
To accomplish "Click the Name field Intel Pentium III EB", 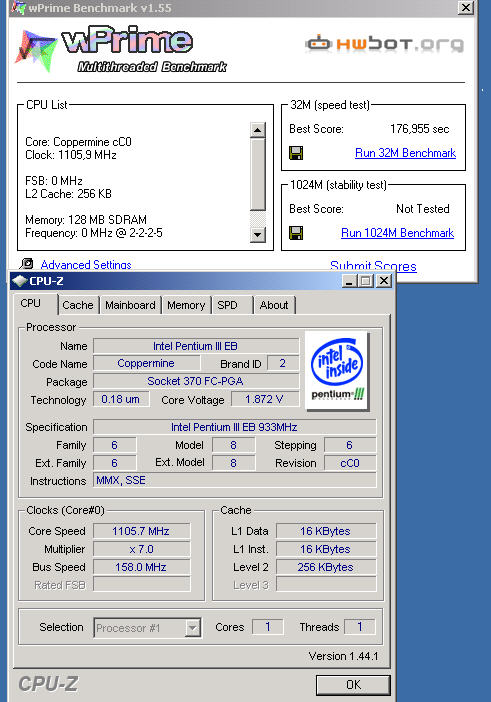I will pyautogui.click(x=196, y=346).
